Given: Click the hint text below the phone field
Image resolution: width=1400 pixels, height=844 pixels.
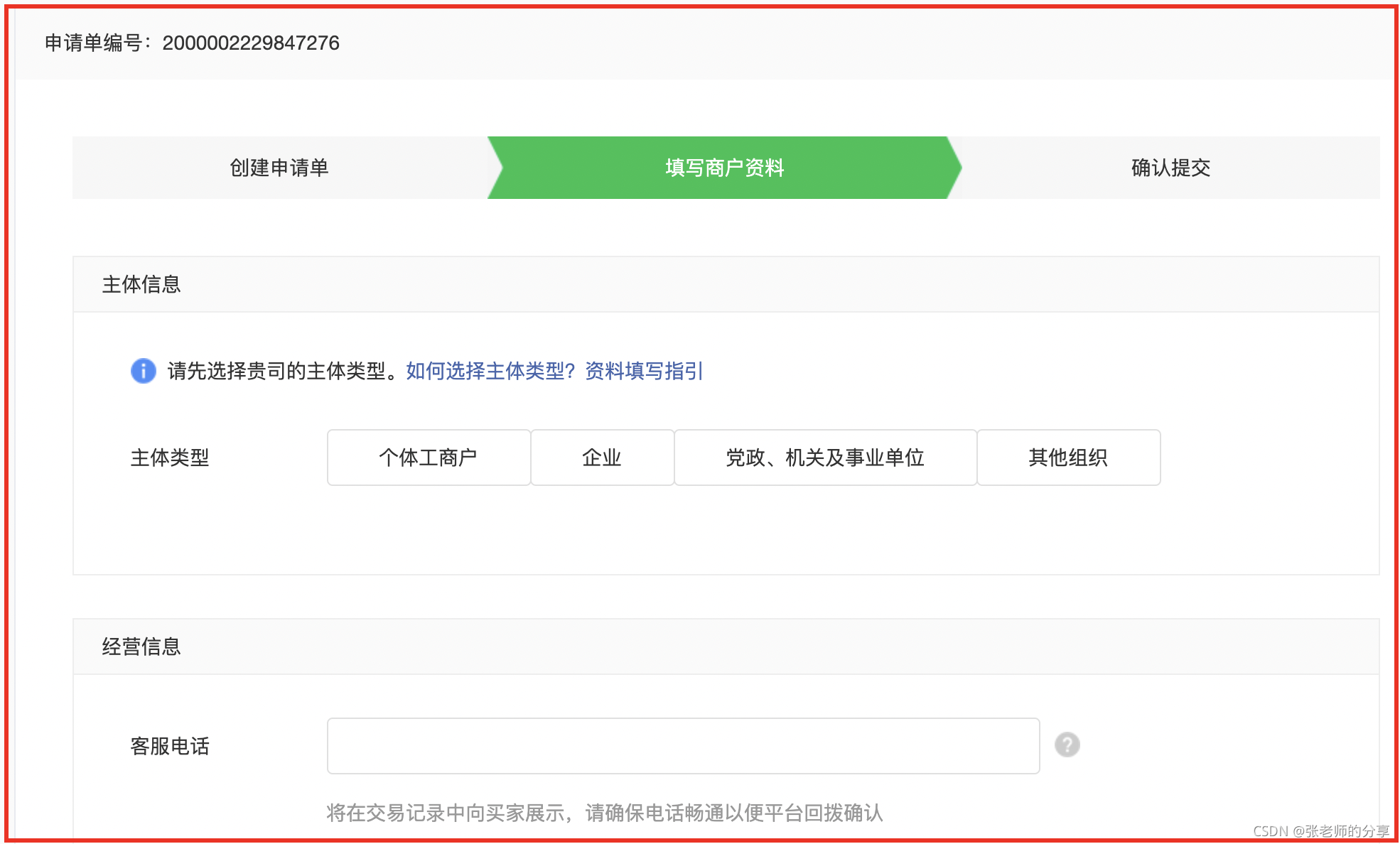Looking at the screenshot, I should 604,813.
